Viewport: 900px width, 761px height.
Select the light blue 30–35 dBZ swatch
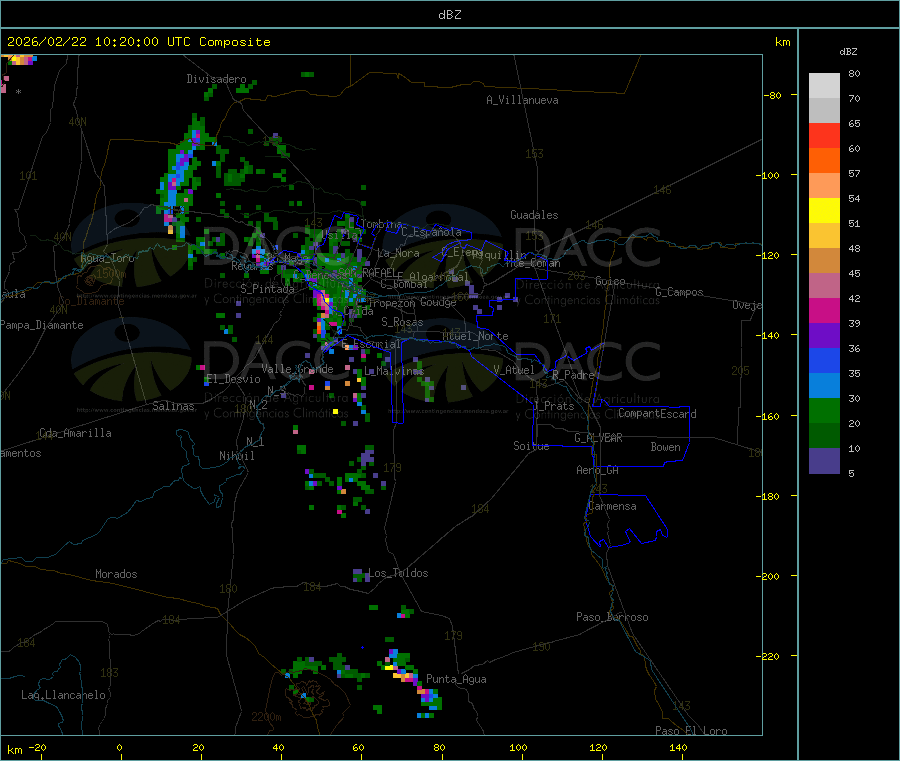coord(824,386)
